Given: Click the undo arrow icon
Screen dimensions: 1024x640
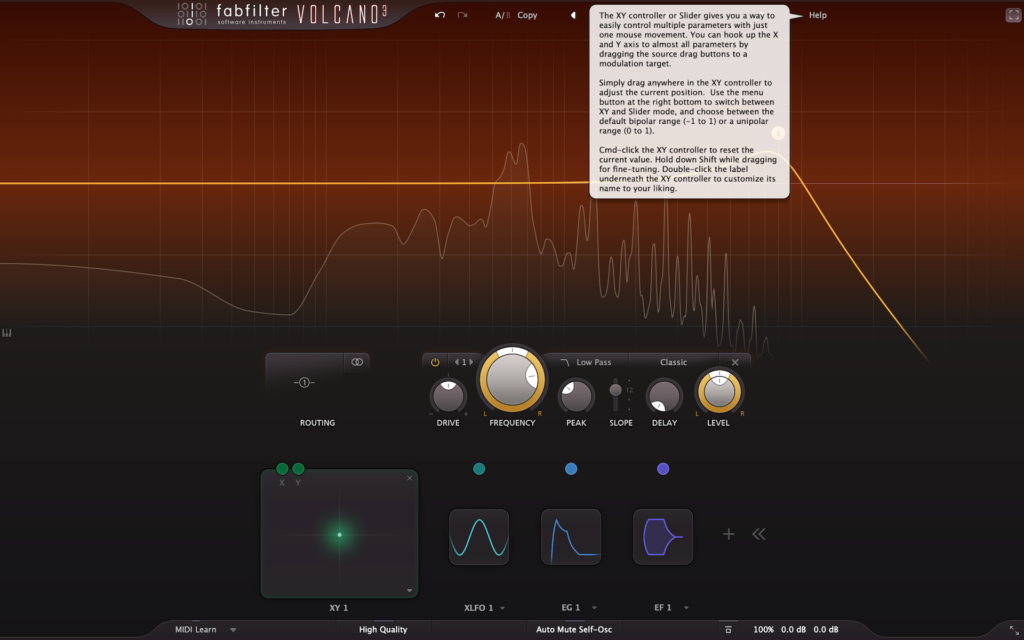Looking at the screenshot, I should coord(440,16).
